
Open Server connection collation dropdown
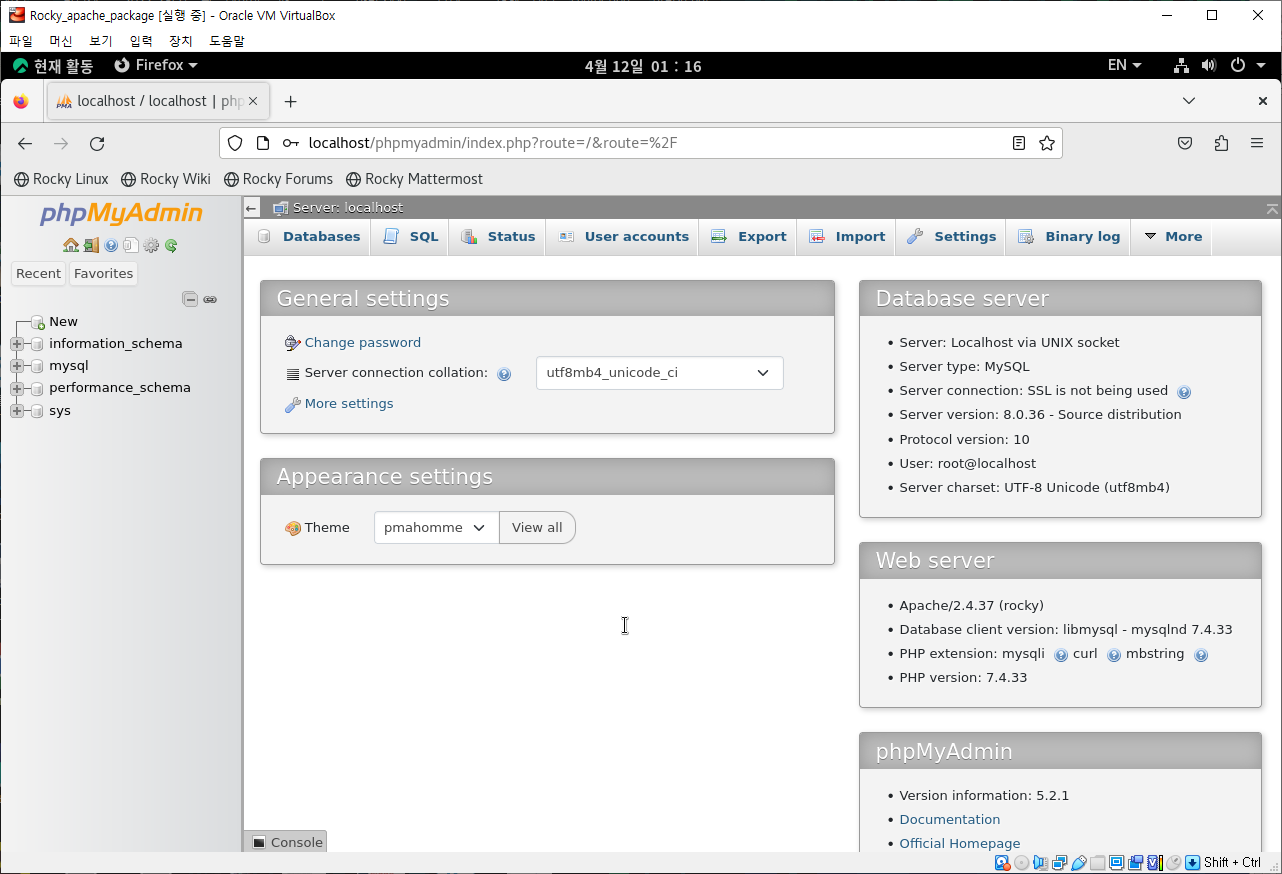point(660,373)
